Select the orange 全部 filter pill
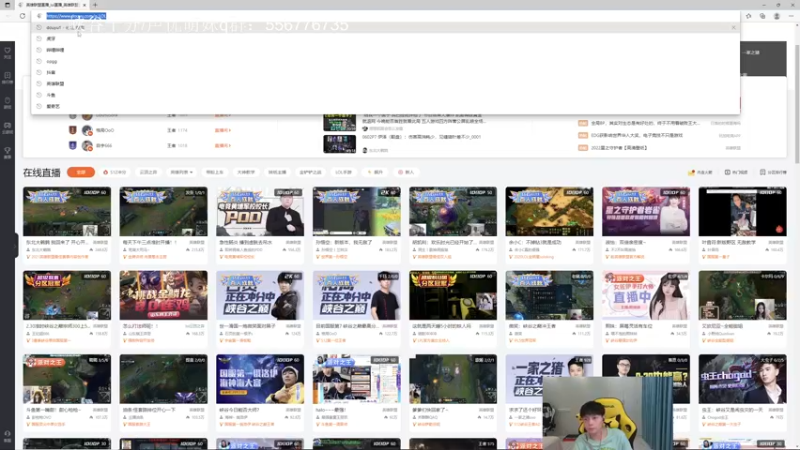 click(x=81, y=172)
